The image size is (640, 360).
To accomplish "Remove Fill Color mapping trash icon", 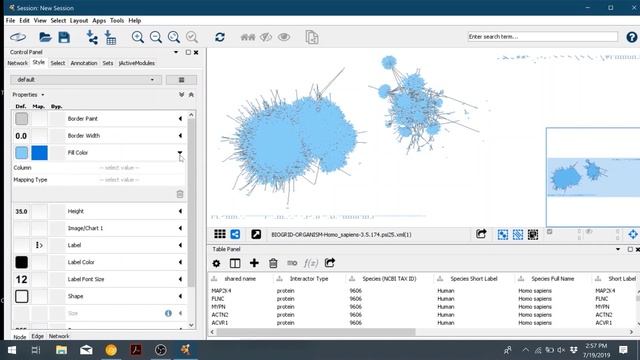I will [x=180, y=194].
